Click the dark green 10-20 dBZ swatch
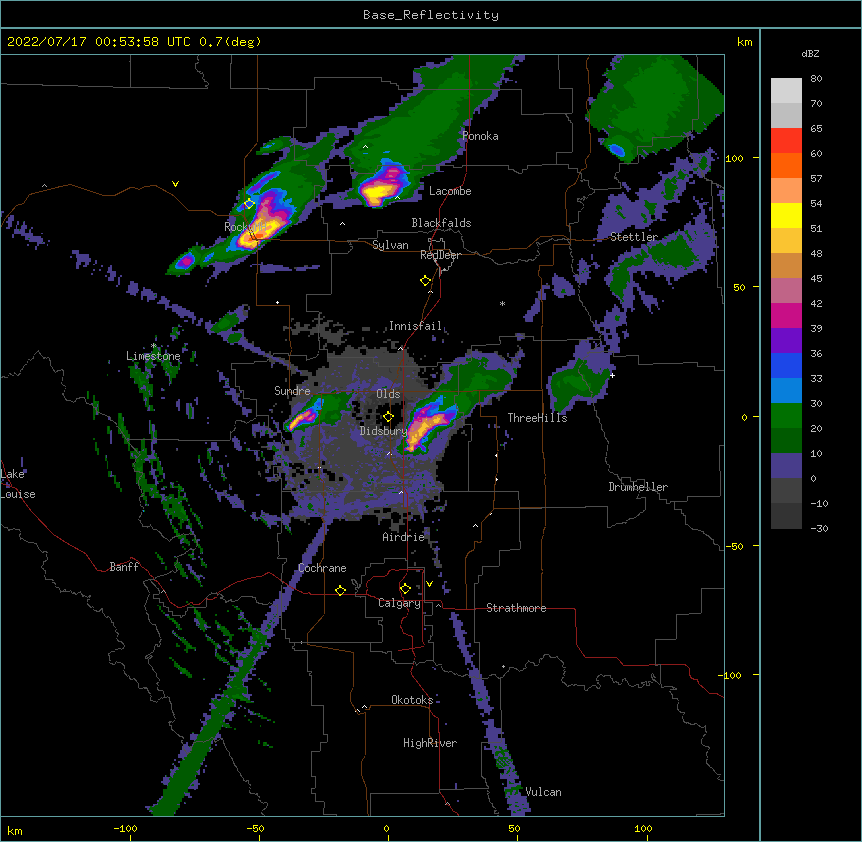Viewport: 862px width, 842px height. coord(786,441)
